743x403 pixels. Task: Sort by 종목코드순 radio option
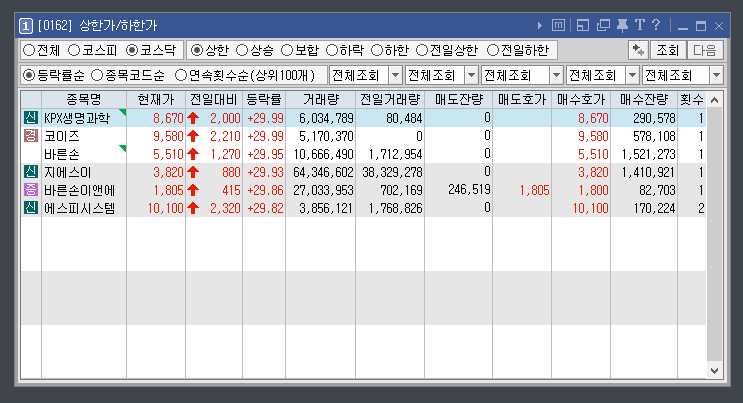[x=97, y=75]
